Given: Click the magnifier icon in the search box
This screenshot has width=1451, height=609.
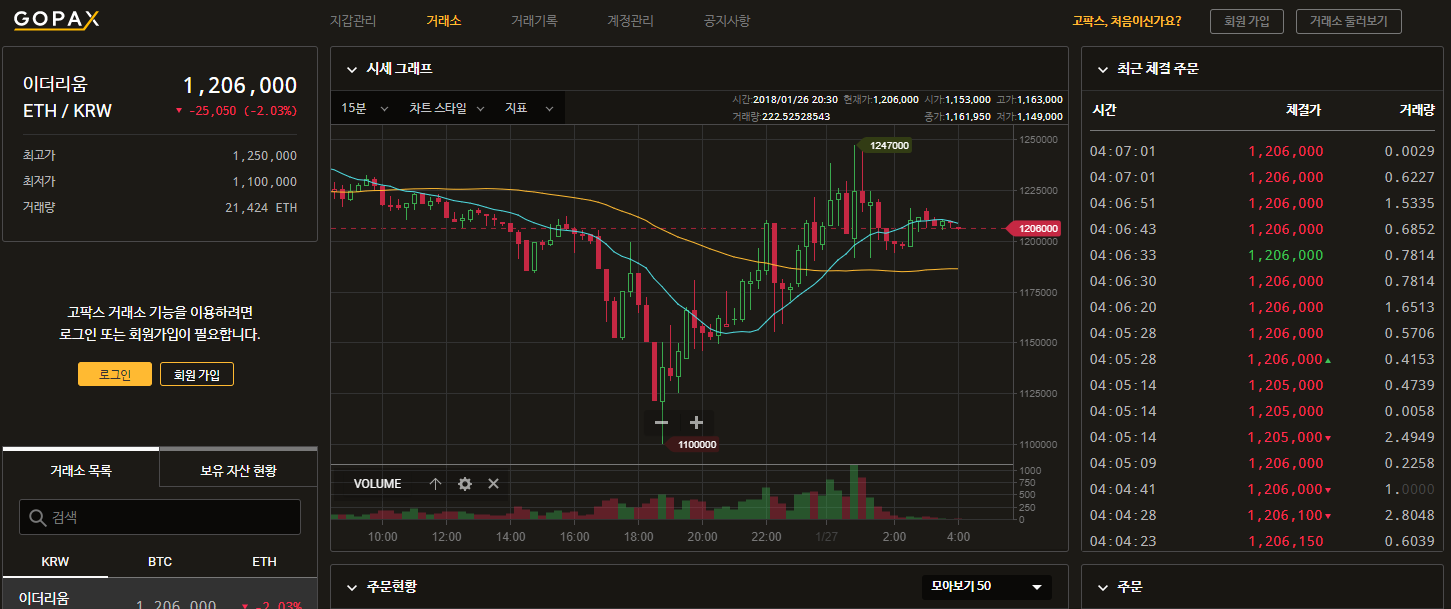Looking at the screenshot, I should (x=38, y=517).
